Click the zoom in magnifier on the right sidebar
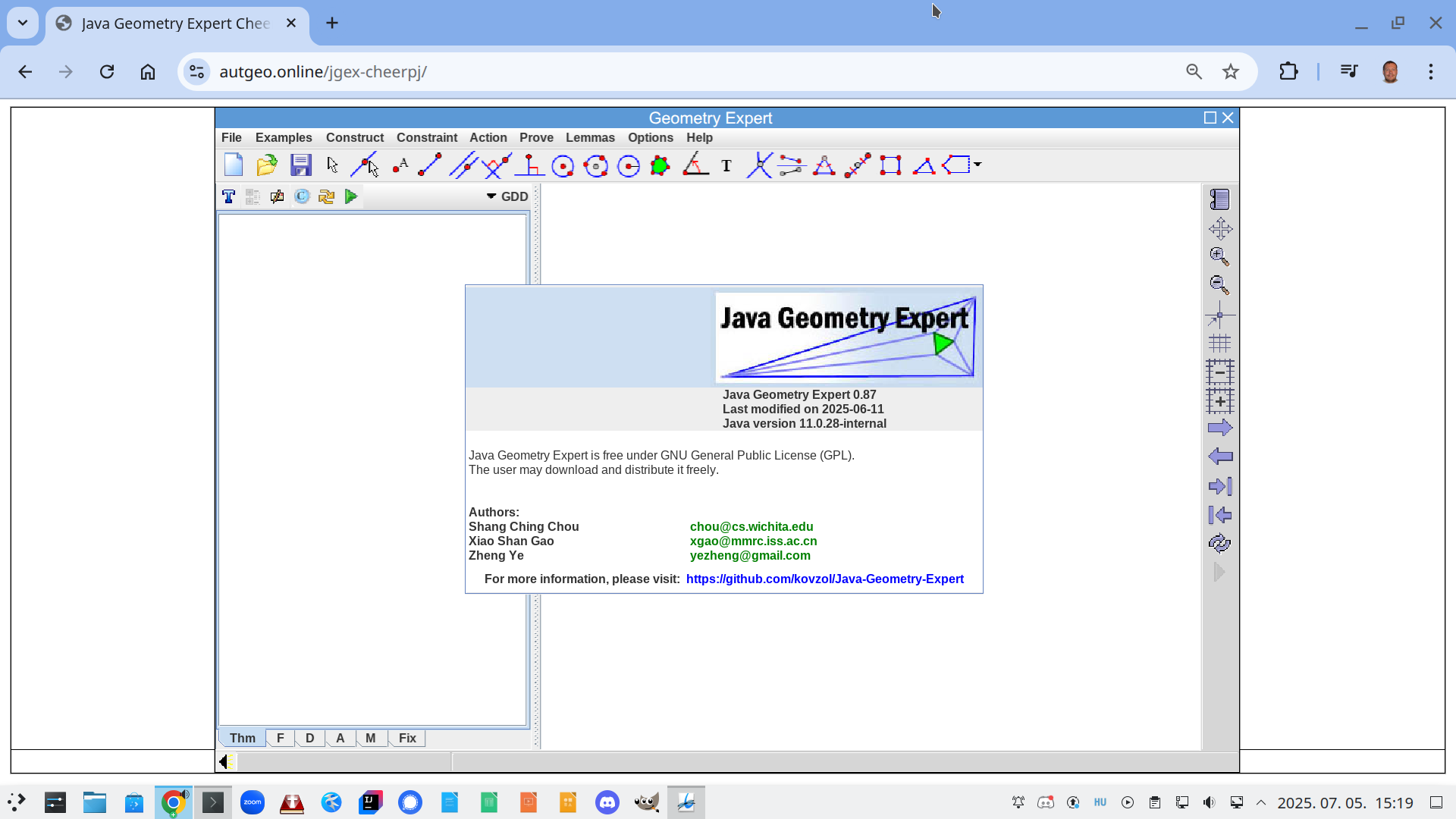1456x819 pixels. click(x=1219, y=256)
